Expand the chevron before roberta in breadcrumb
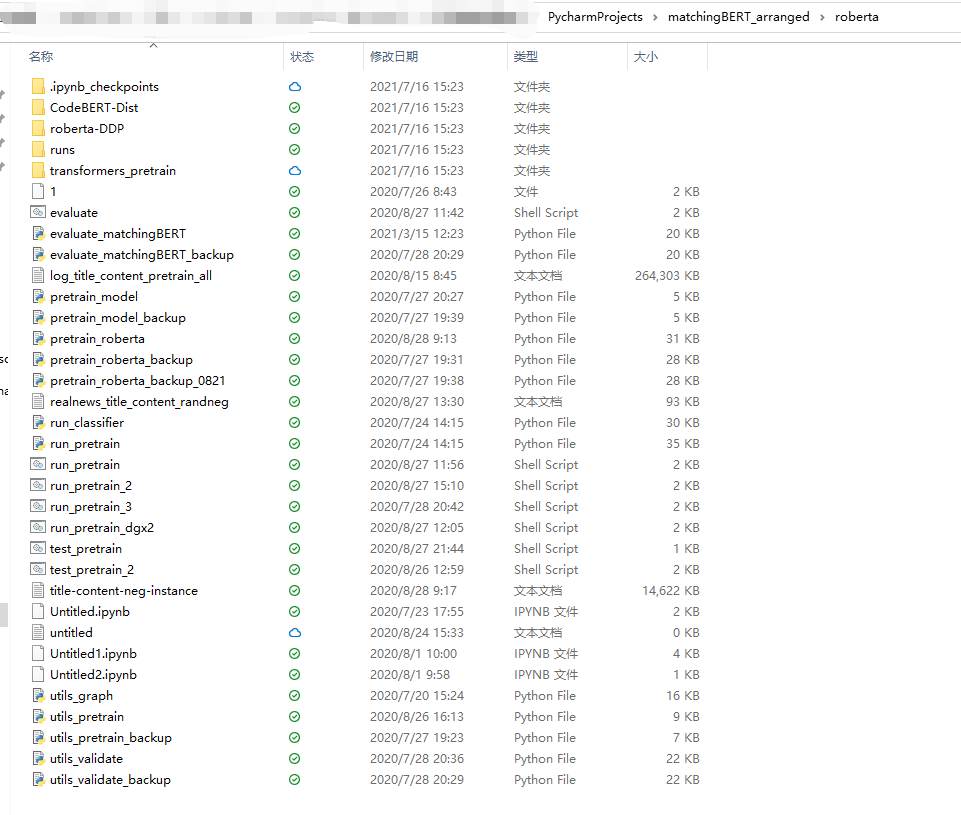 tap(822, 17)
